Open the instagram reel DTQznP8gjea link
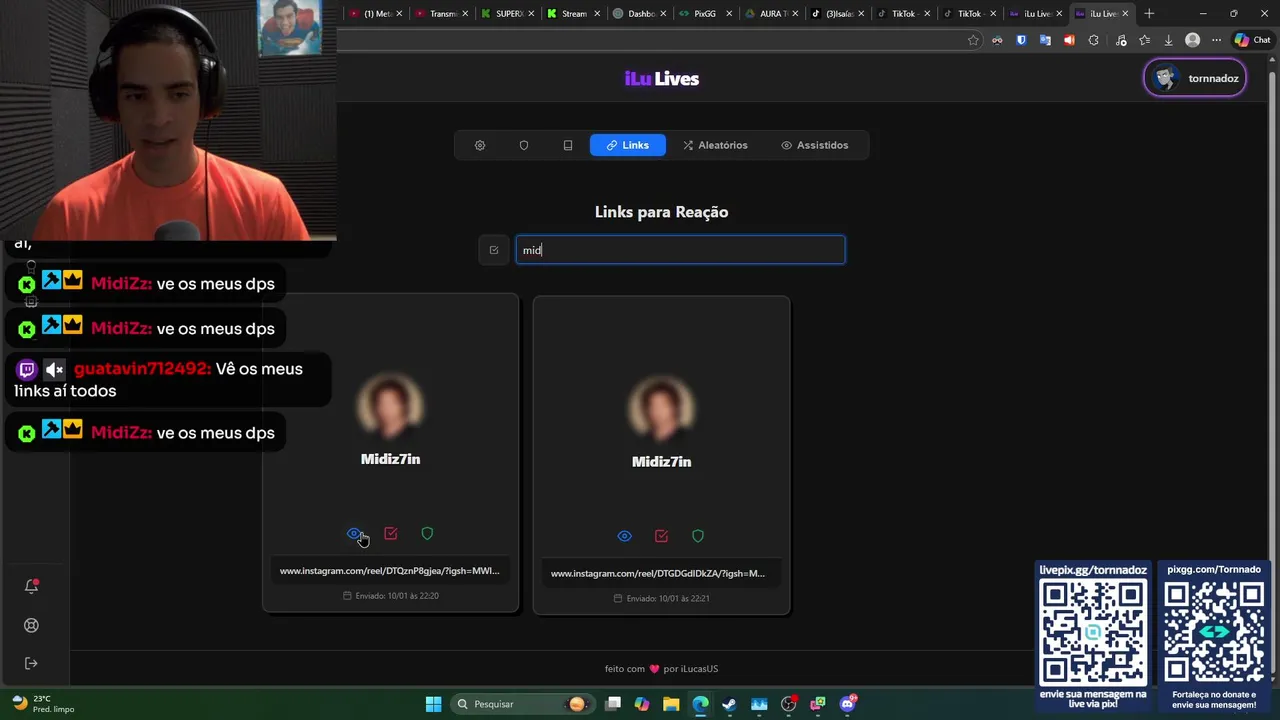The width and height of the screenshot is (1280, 720). (x=390, y=571)
